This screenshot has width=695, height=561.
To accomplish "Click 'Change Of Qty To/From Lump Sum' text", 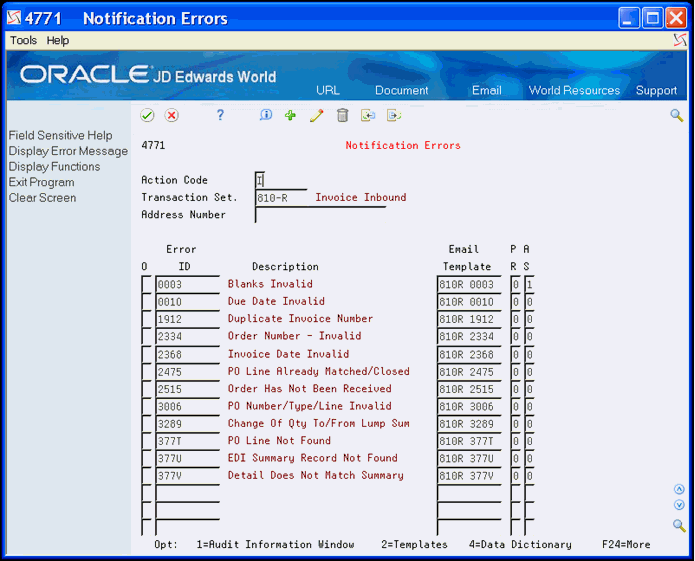I will tap(318, 423).
